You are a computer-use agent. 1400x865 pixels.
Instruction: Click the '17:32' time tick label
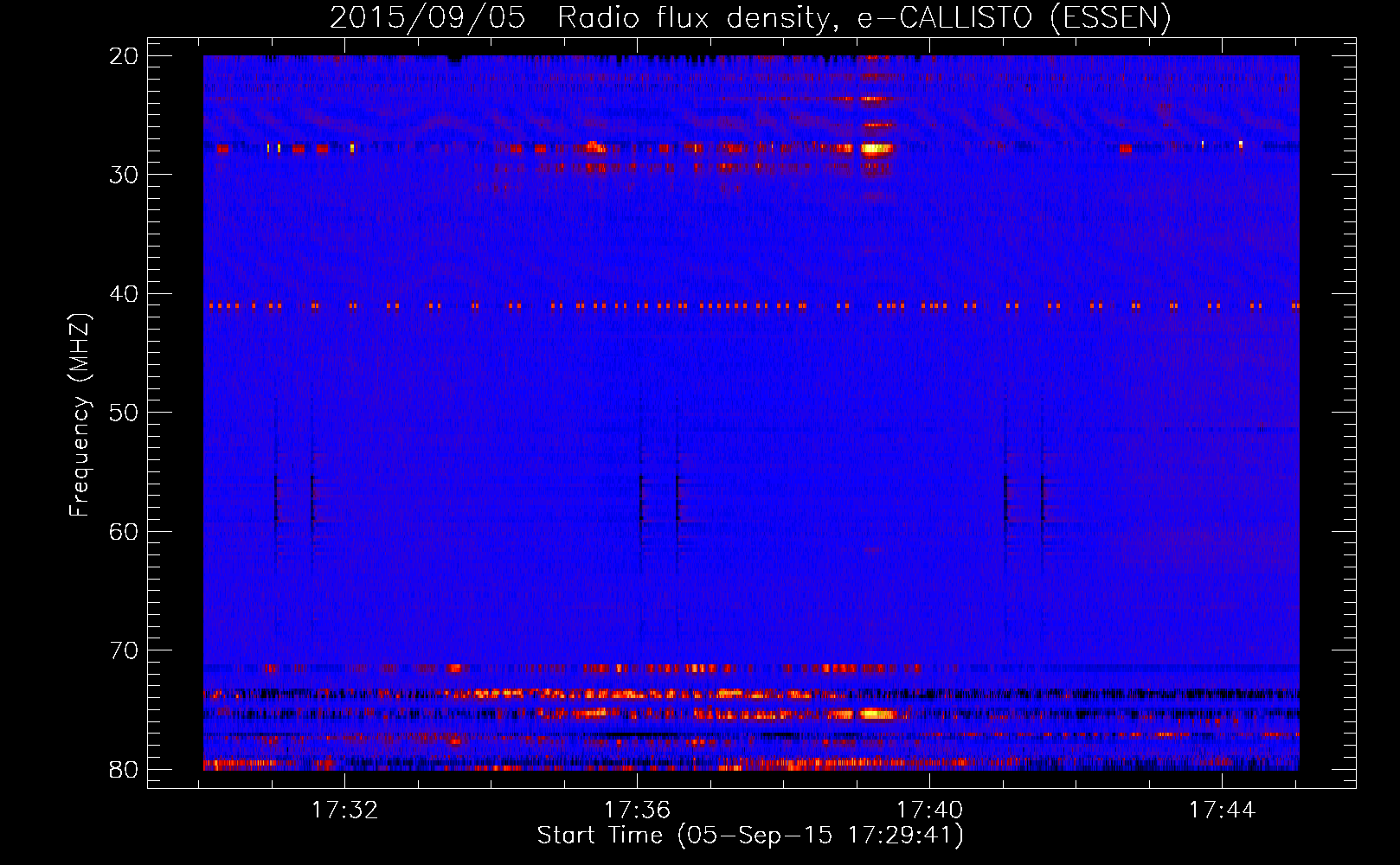point(345,810)
